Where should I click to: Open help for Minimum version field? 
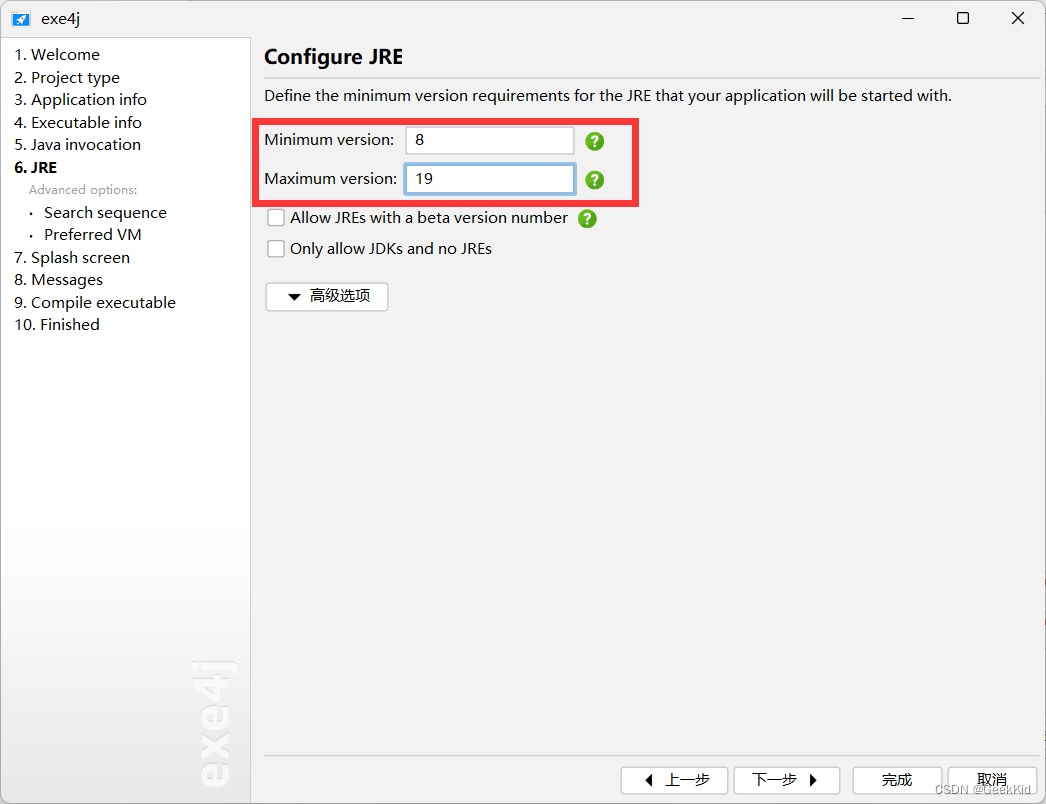point(594,141)
